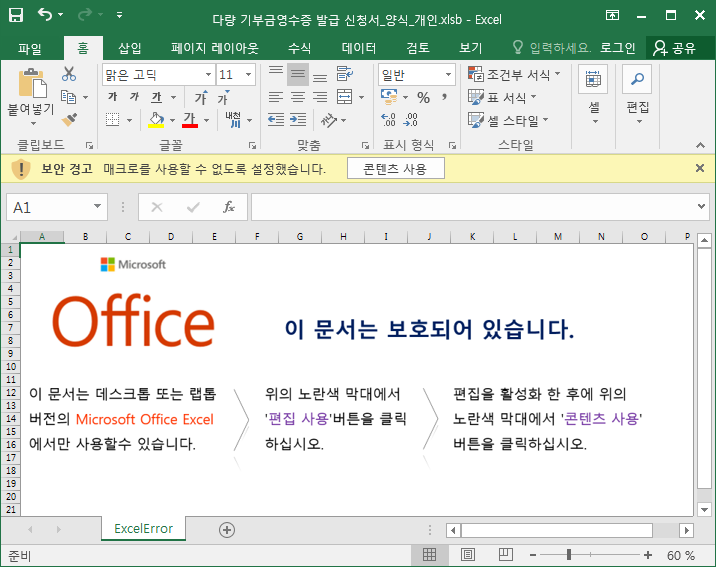Screen dimensions: 716x567
Task: Click the Copy icon in clipboard group
Action: coord(68,97)
